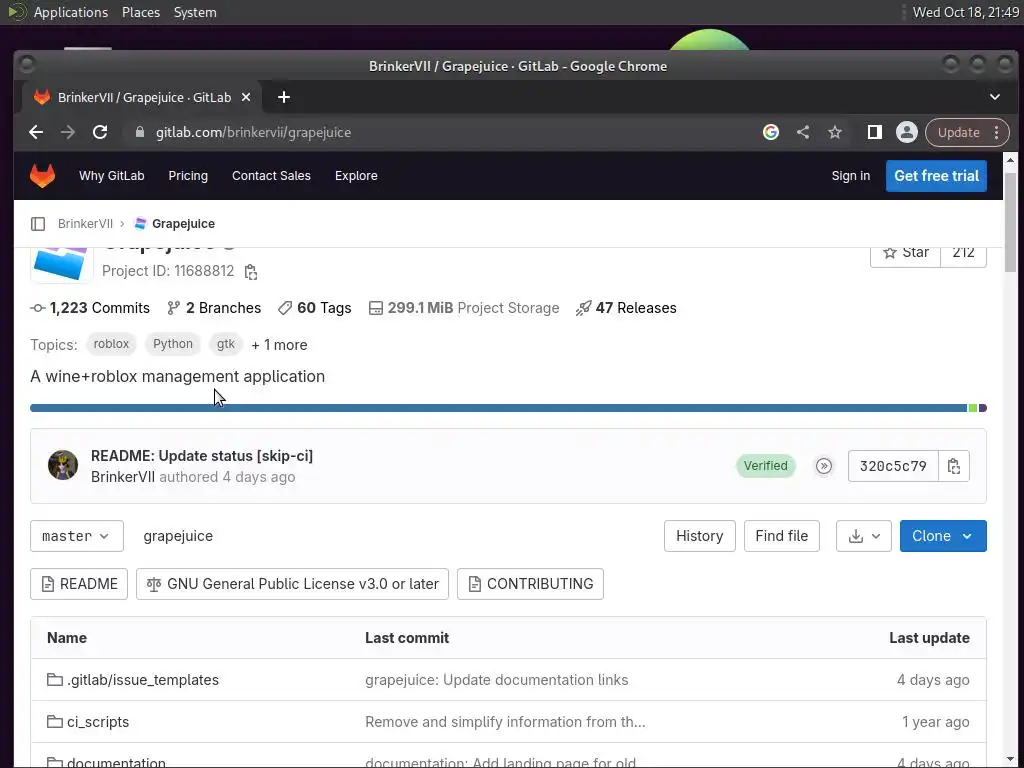Click the Grapejuice breadcrumb icon
Screen dimensions: 1024x768
click(140, 224)
